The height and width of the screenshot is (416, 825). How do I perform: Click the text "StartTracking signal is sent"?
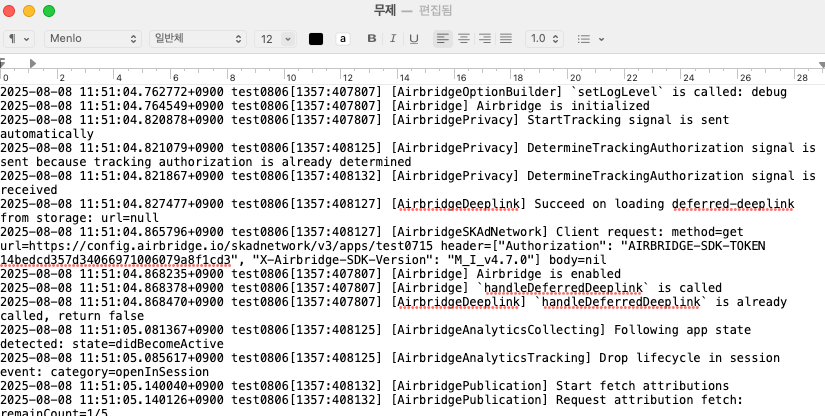[x=628, y=120]
